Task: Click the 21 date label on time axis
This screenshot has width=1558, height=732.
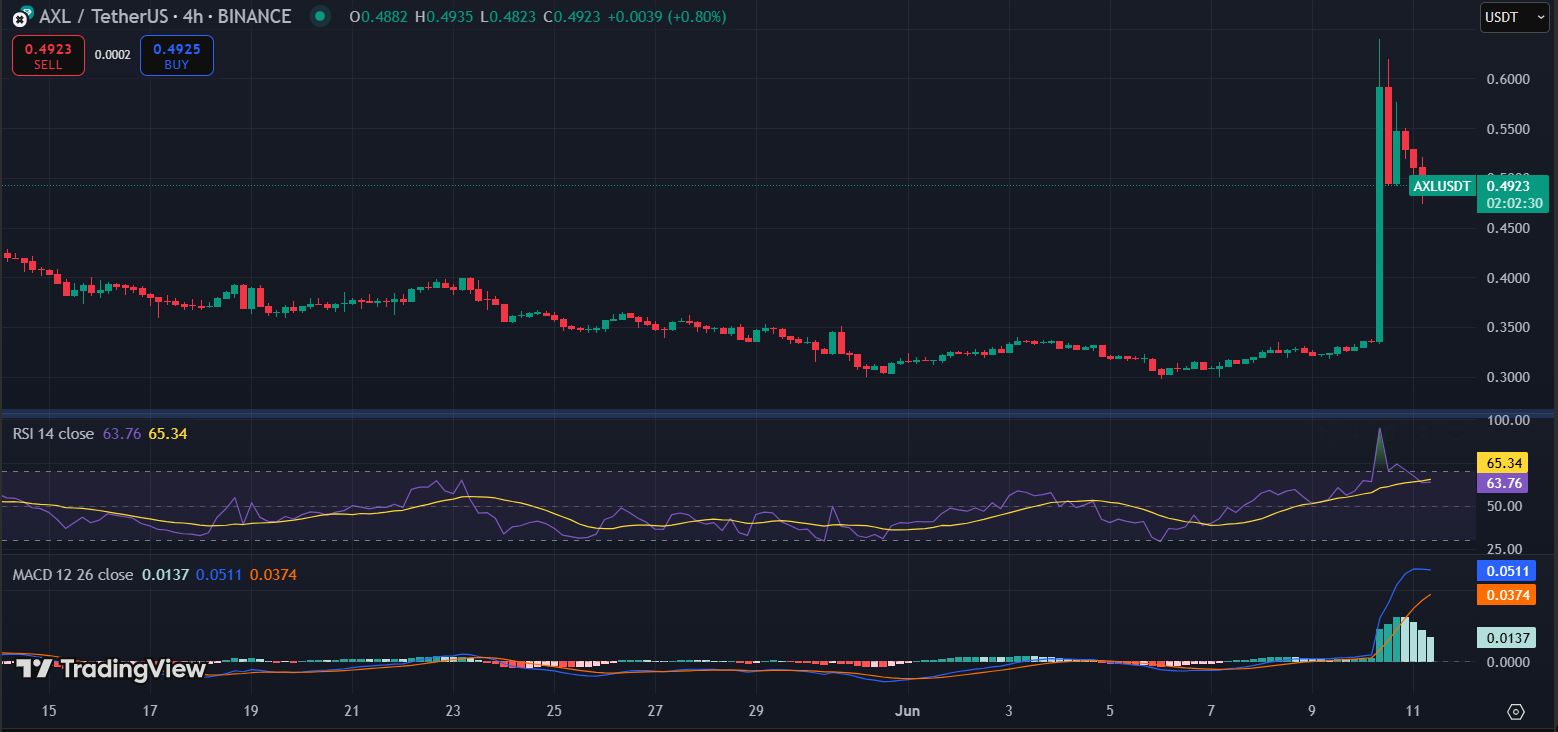Action: click(x=352, y=711)
